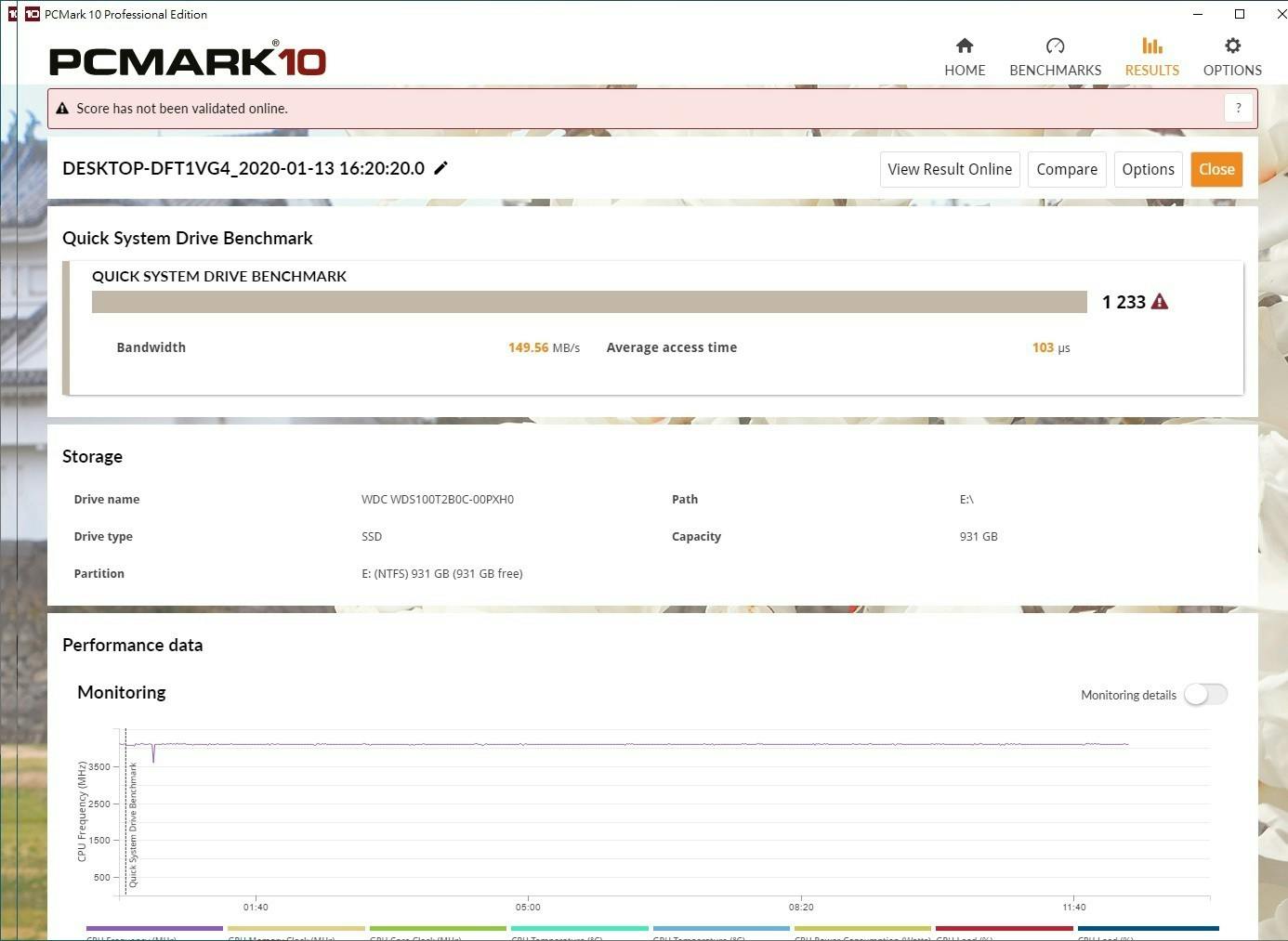The width and height of the screenshot is (1288, 941).
Task: Select the light blue GPU Temperature legend bar
Action: 721,928
